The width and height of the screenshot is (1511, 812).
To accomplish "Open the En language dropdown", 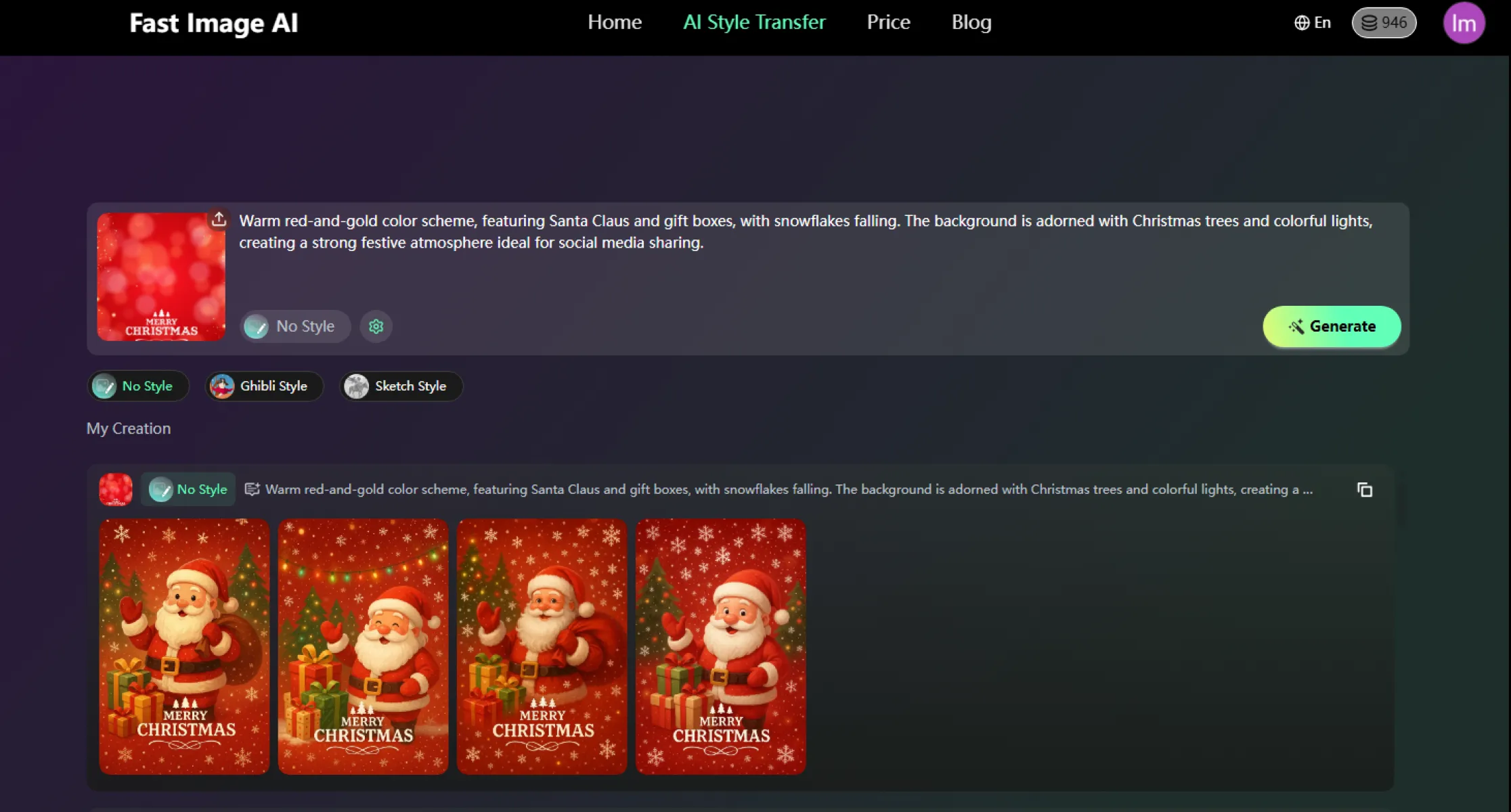I will click(1313, 22).
